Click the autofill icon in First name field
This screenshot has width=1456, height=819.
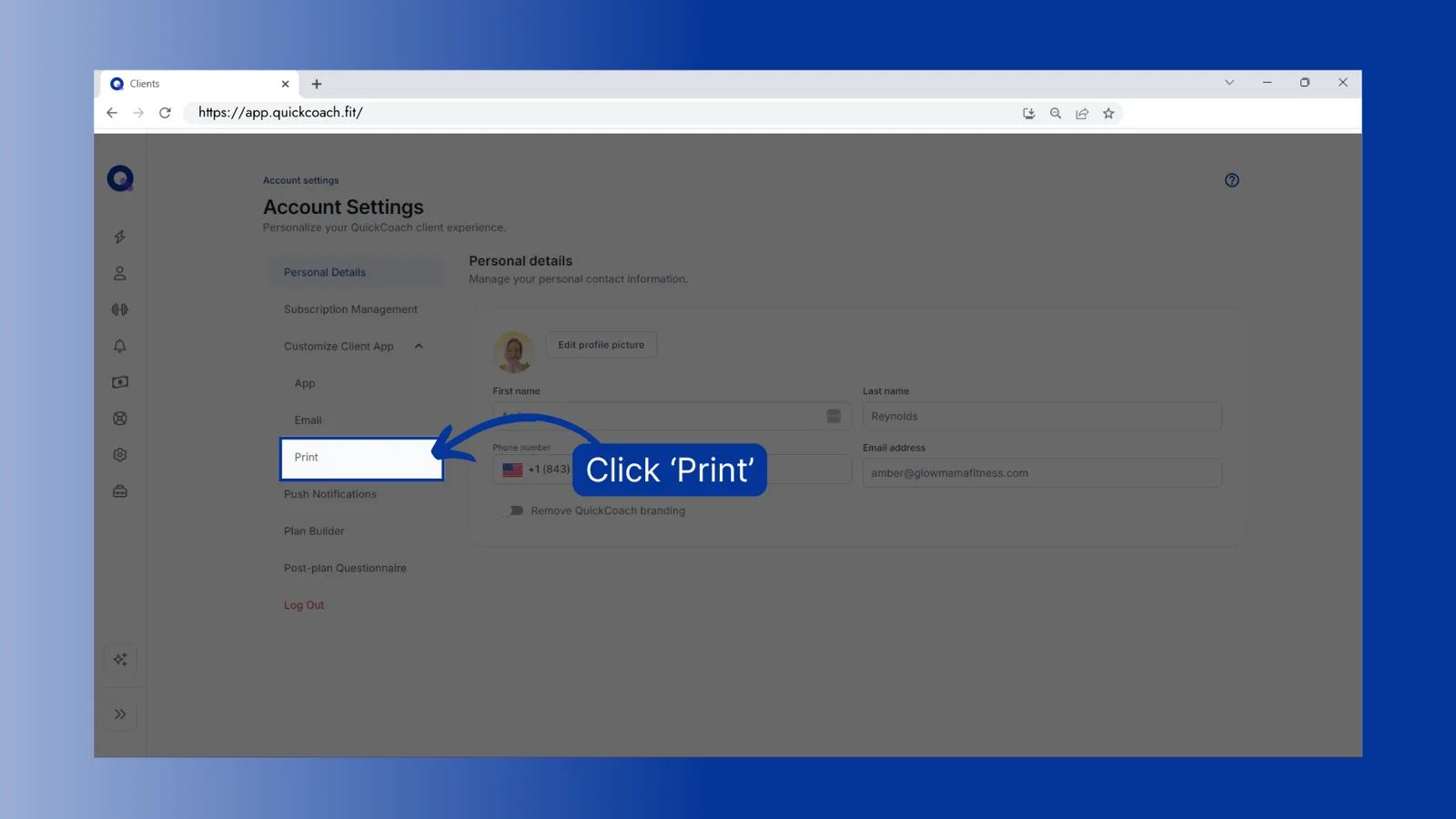pyautogui.click(x=834, y=416)
